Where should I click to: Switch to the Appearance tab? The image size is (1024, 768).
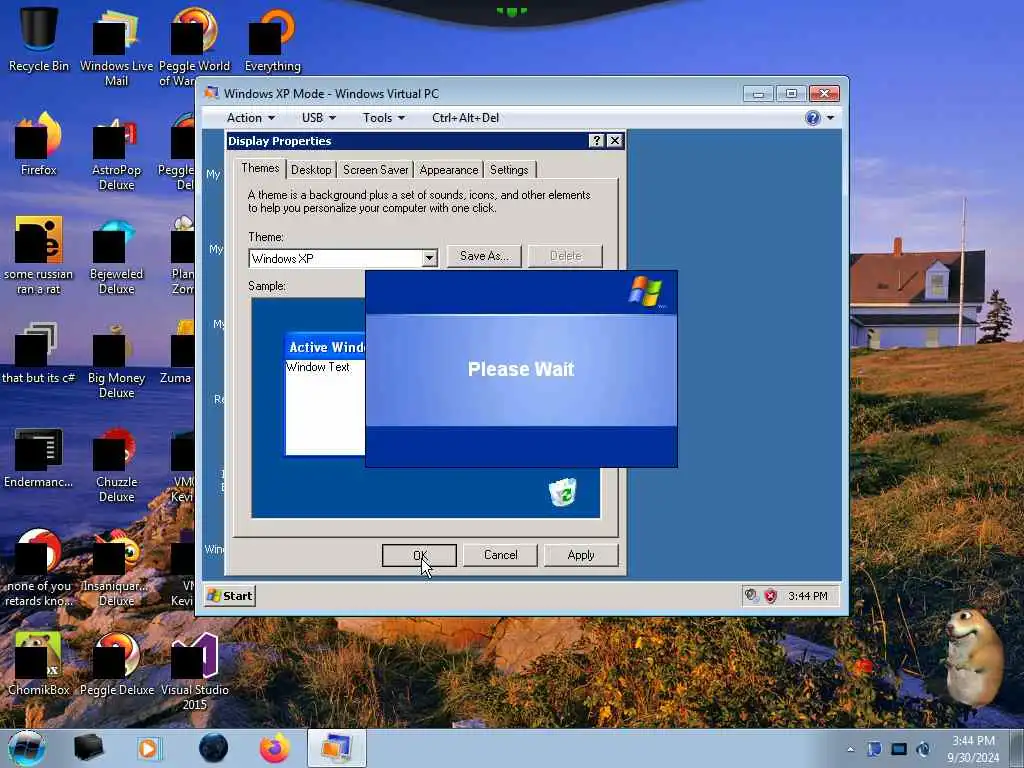(449, 170)
